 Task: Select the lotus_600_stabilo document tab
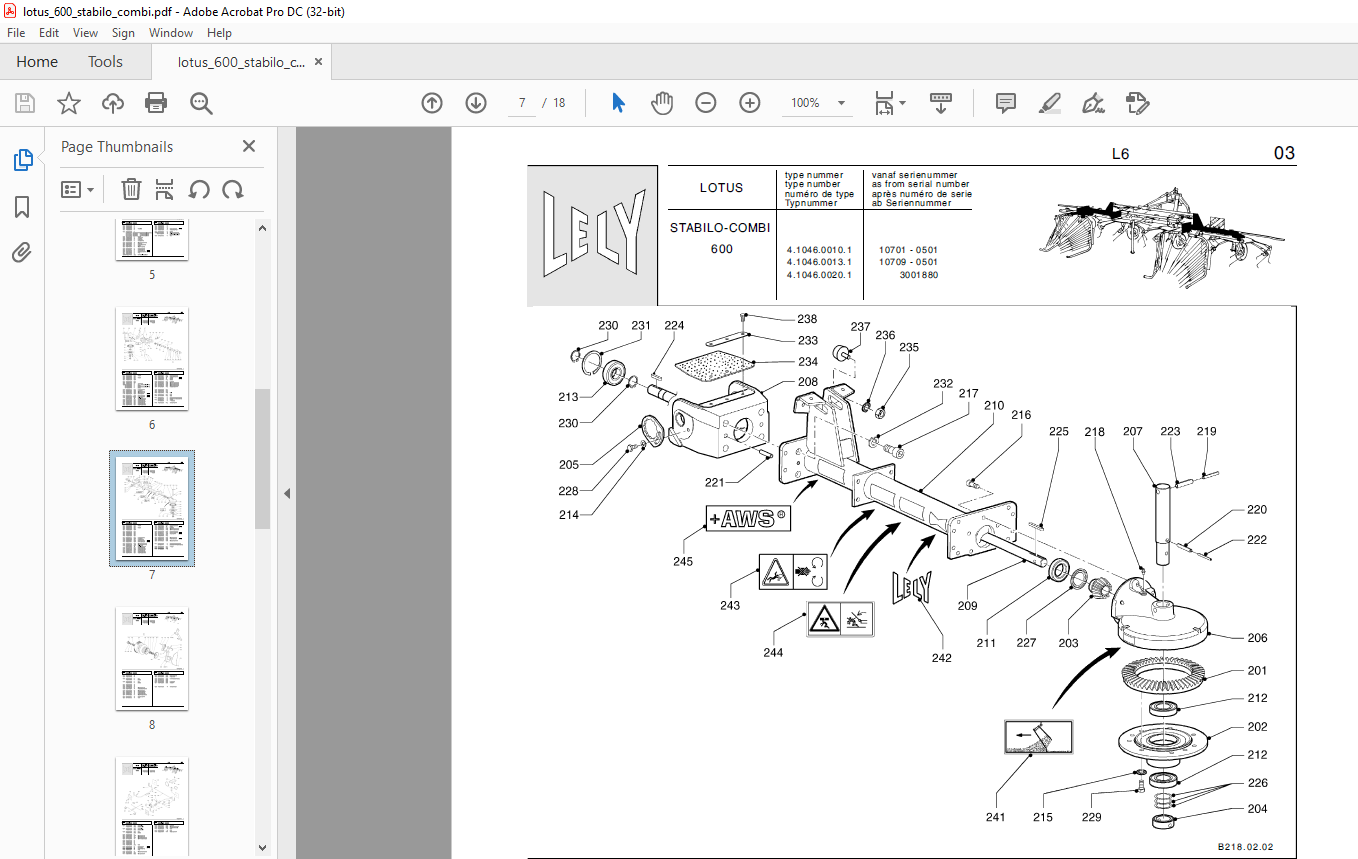(241, 62)
